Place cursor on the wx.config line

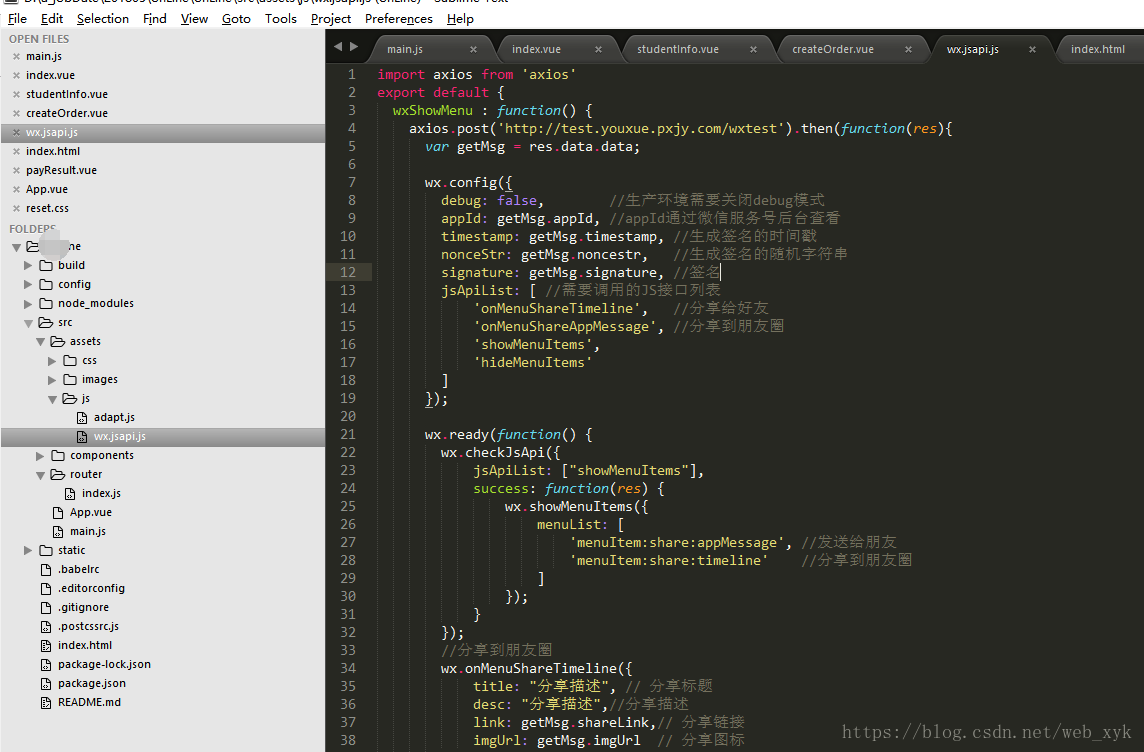tap(469, 182)
